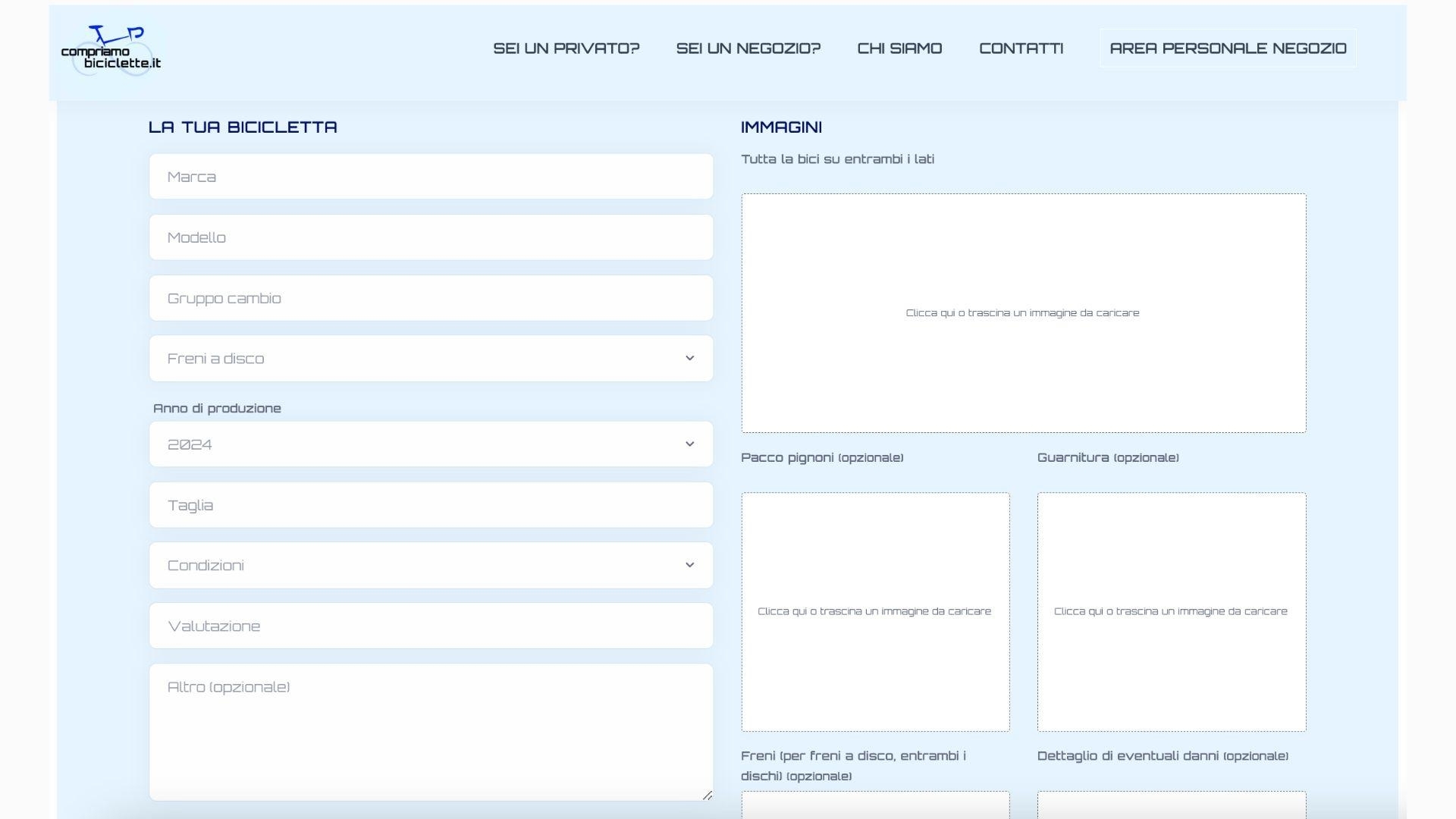
Task: Open the Freni a disco dropdown
Action: coord(431,359)
